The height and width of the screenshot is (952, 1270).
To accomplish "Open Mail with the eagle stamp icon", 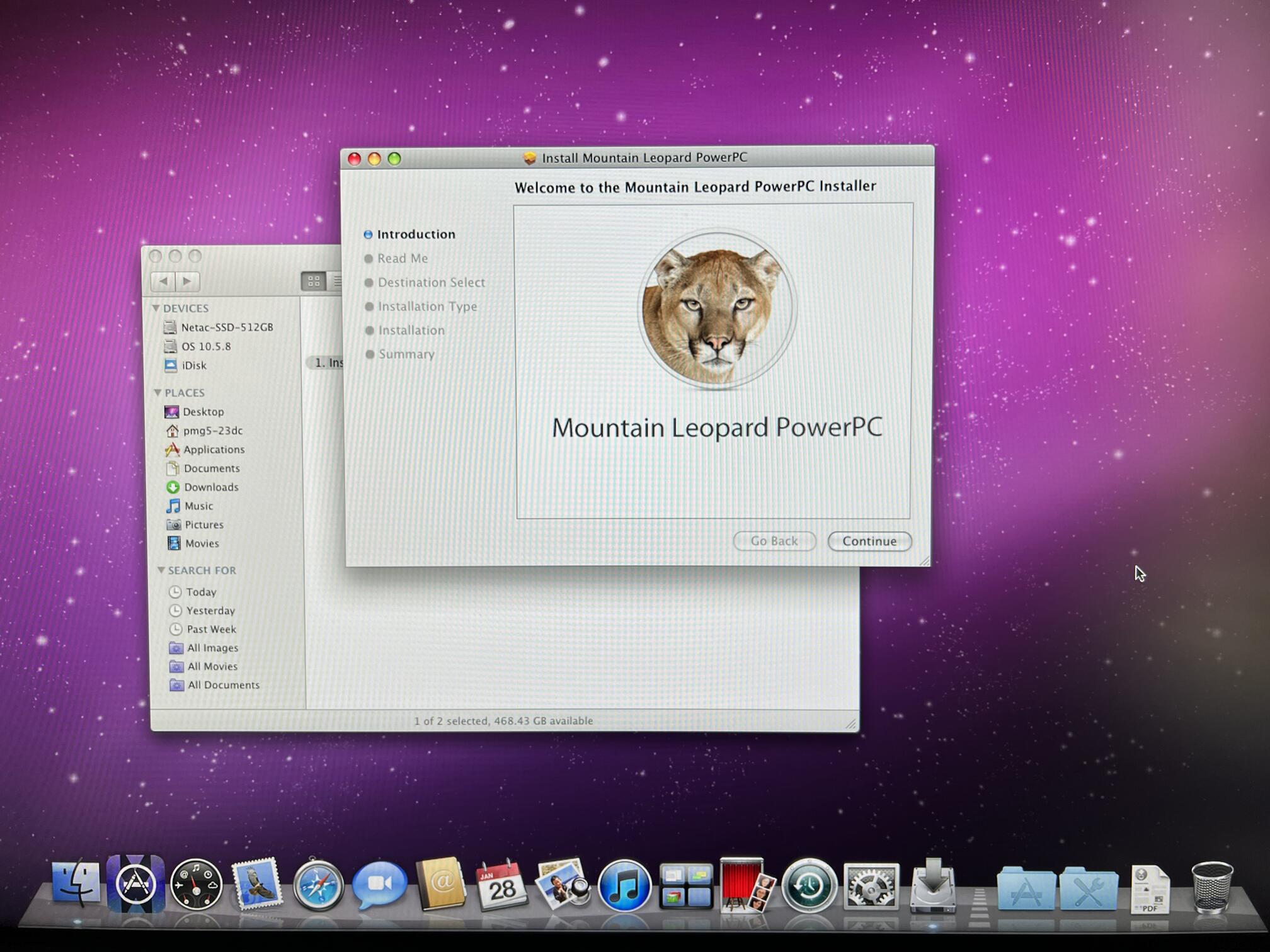I will pyautogui.click(x=256, y=884).
